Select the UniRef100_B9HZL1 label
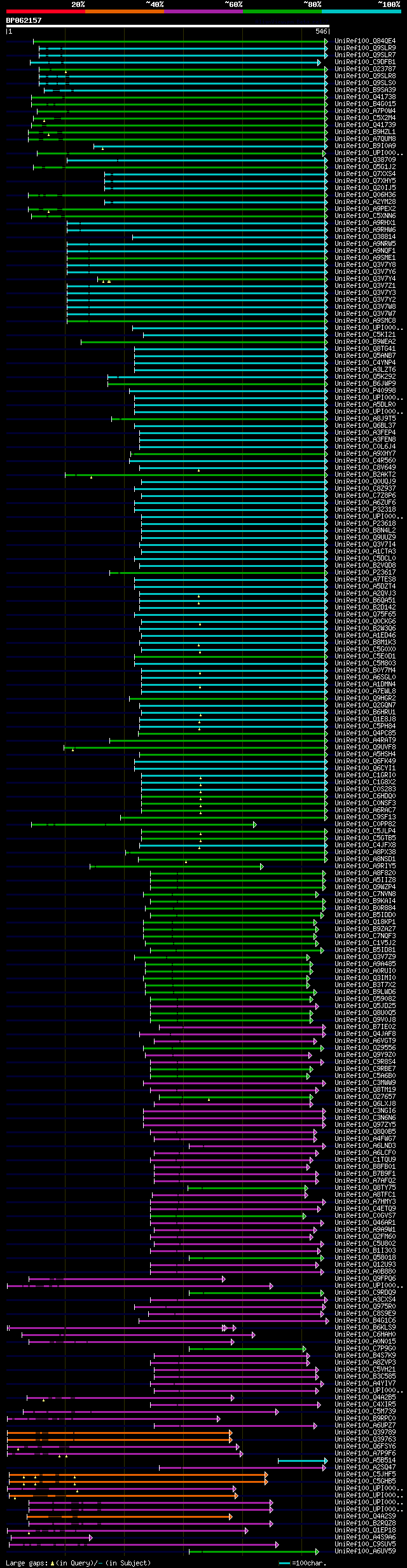This screenshot has height=1568, width=407. click(x=365, y=132)
